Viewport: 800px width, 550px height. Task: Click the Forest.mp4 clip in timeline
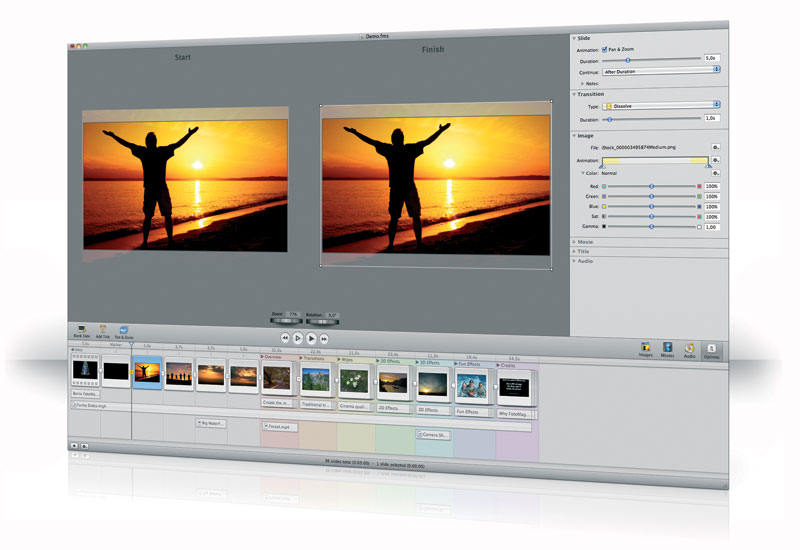(280, 427)
